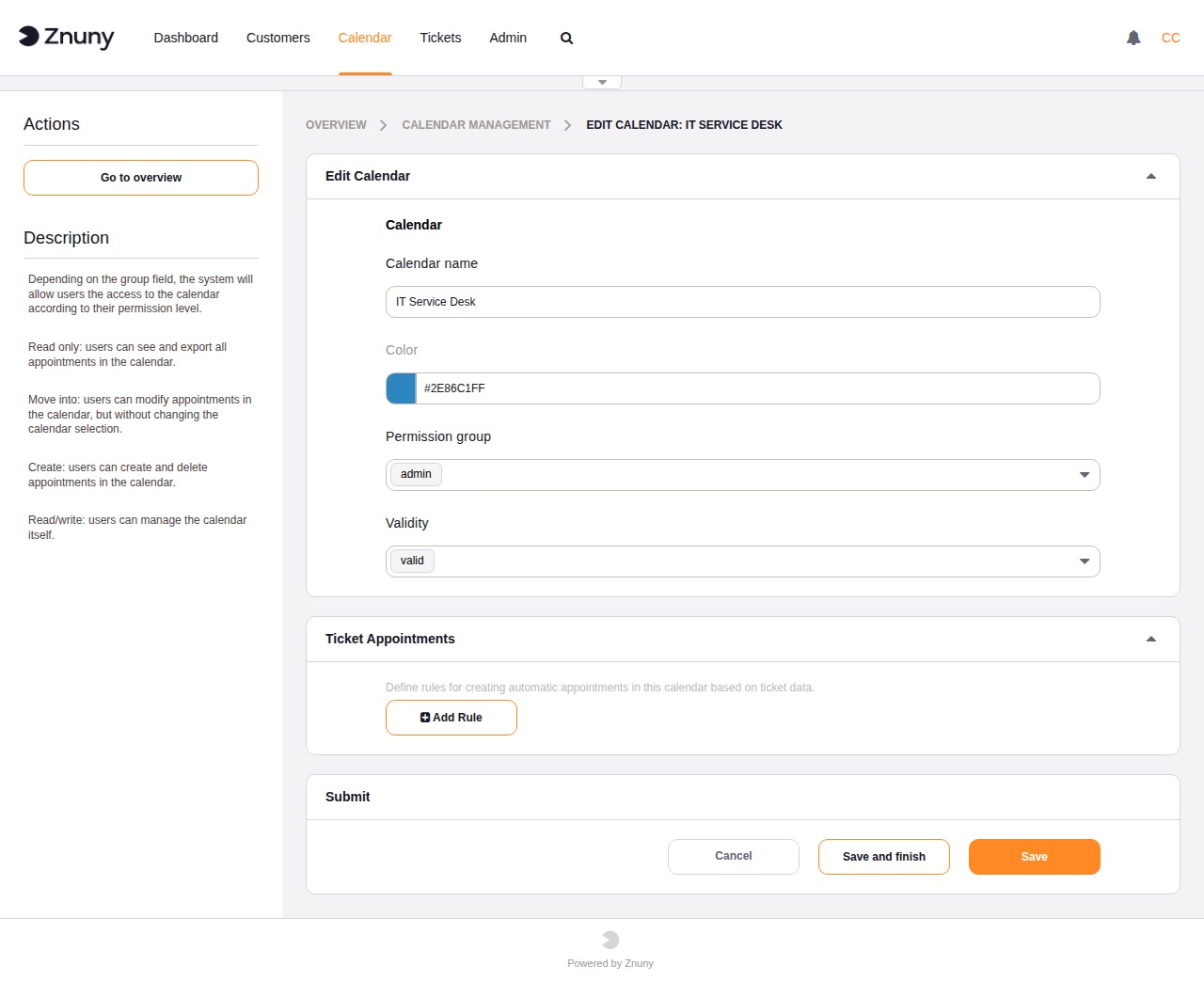Open the Dashboard menu
The image size is (1204, 981).
point(186,38)
